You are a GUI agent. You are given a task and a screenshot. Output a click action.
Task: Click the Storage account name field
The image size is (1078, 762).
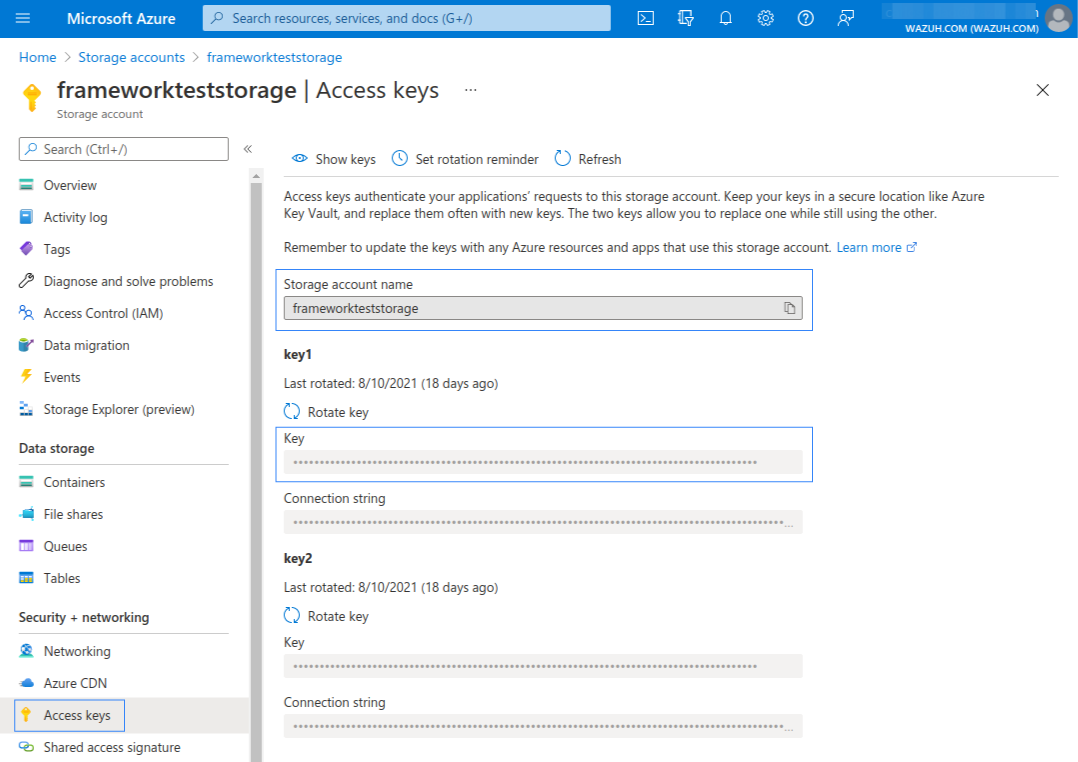[x=543, y=308]
